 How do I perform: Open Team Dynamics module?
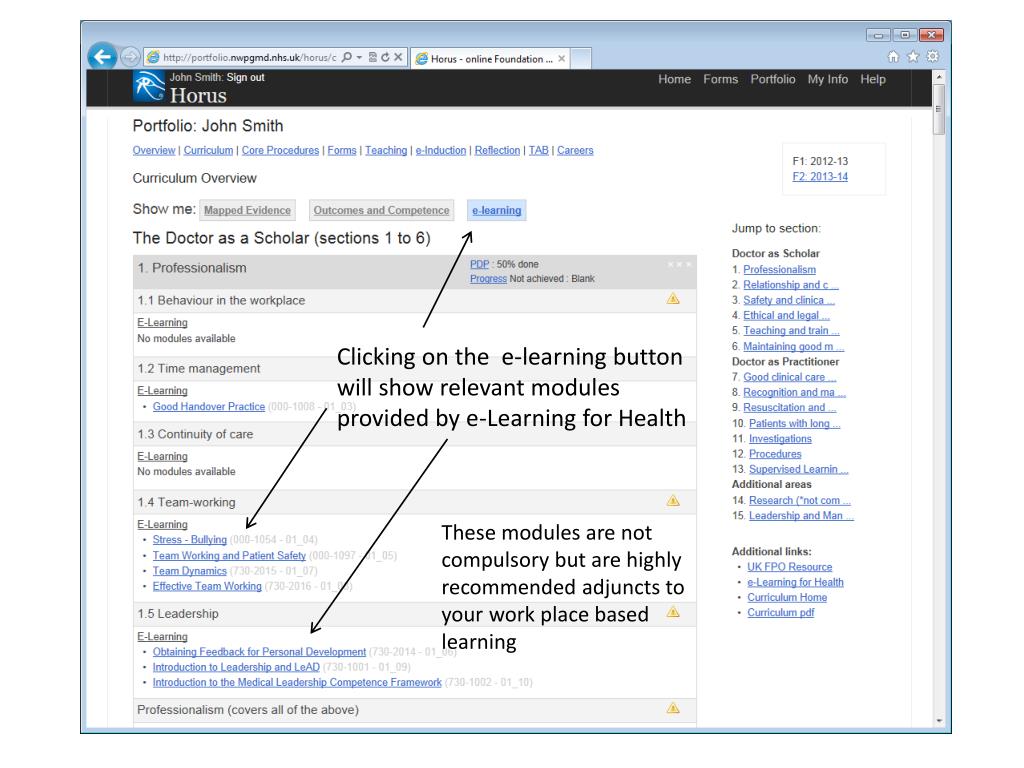[x=189, y=571]
